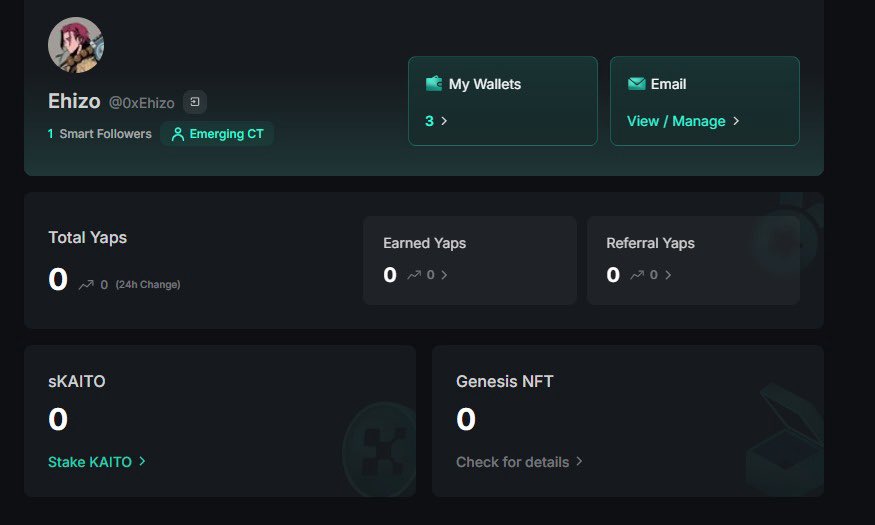Click trend arrow icon in Earned Yaps
The image size is (875, 525).
[414, 274]
